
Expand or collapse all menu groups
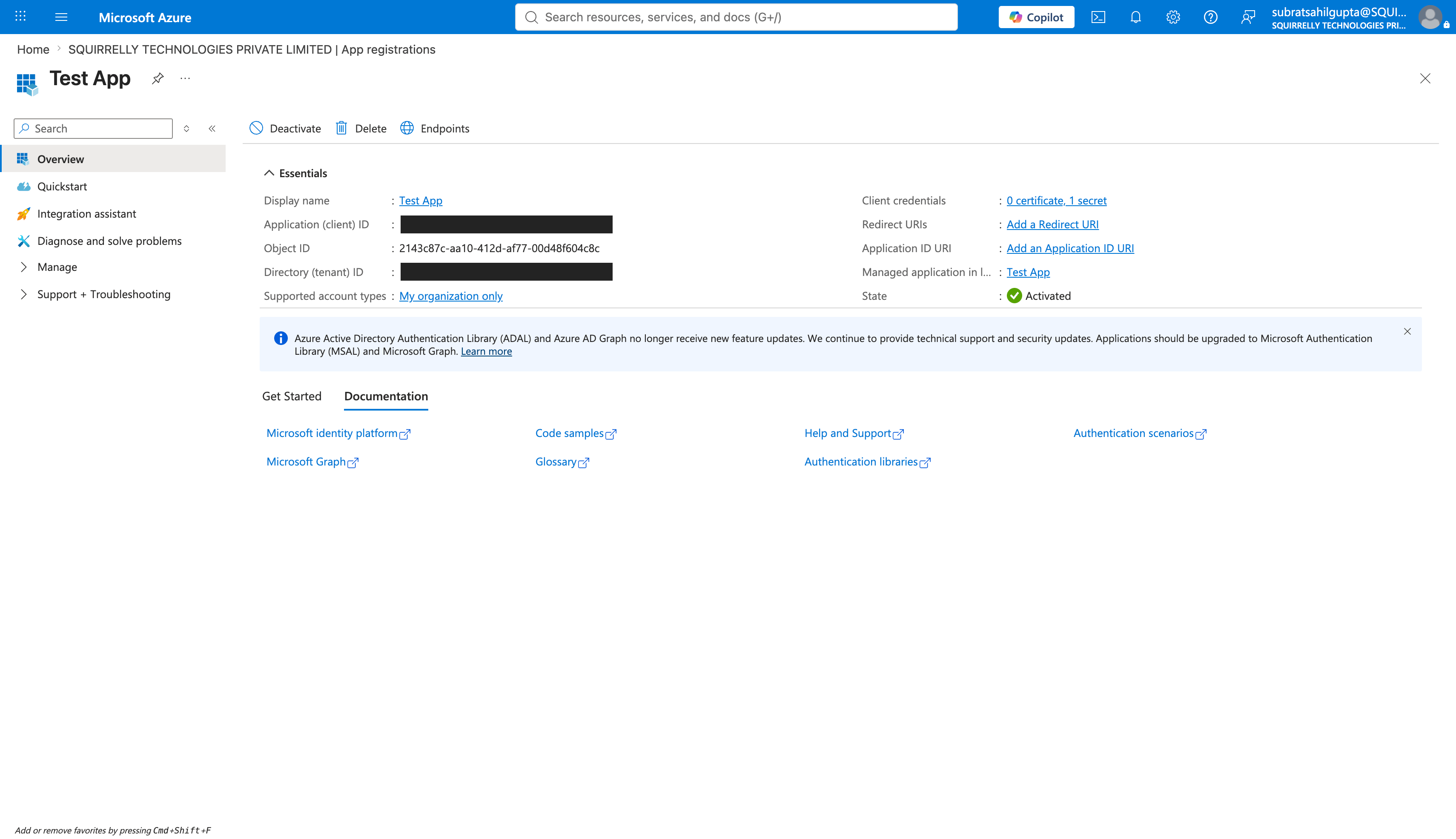(186, 129)
